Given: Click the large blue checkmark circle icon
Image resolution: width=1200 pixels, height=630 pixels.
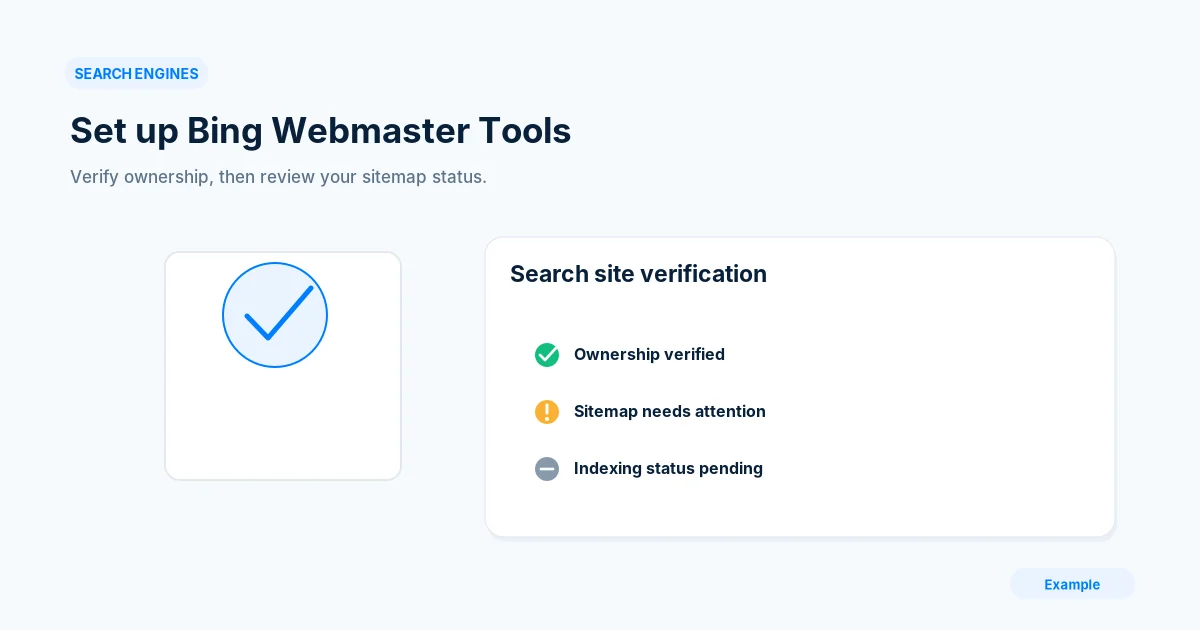Looking at the screenshot, I should click(x=275, y=315).
